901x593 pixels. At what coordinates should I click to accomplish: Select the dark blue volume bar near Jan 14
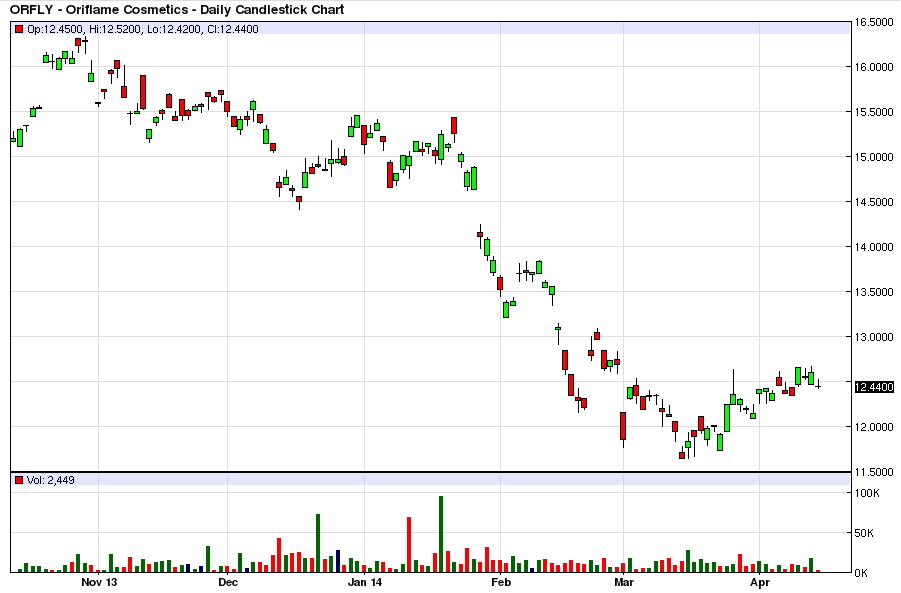pos(339,561)
